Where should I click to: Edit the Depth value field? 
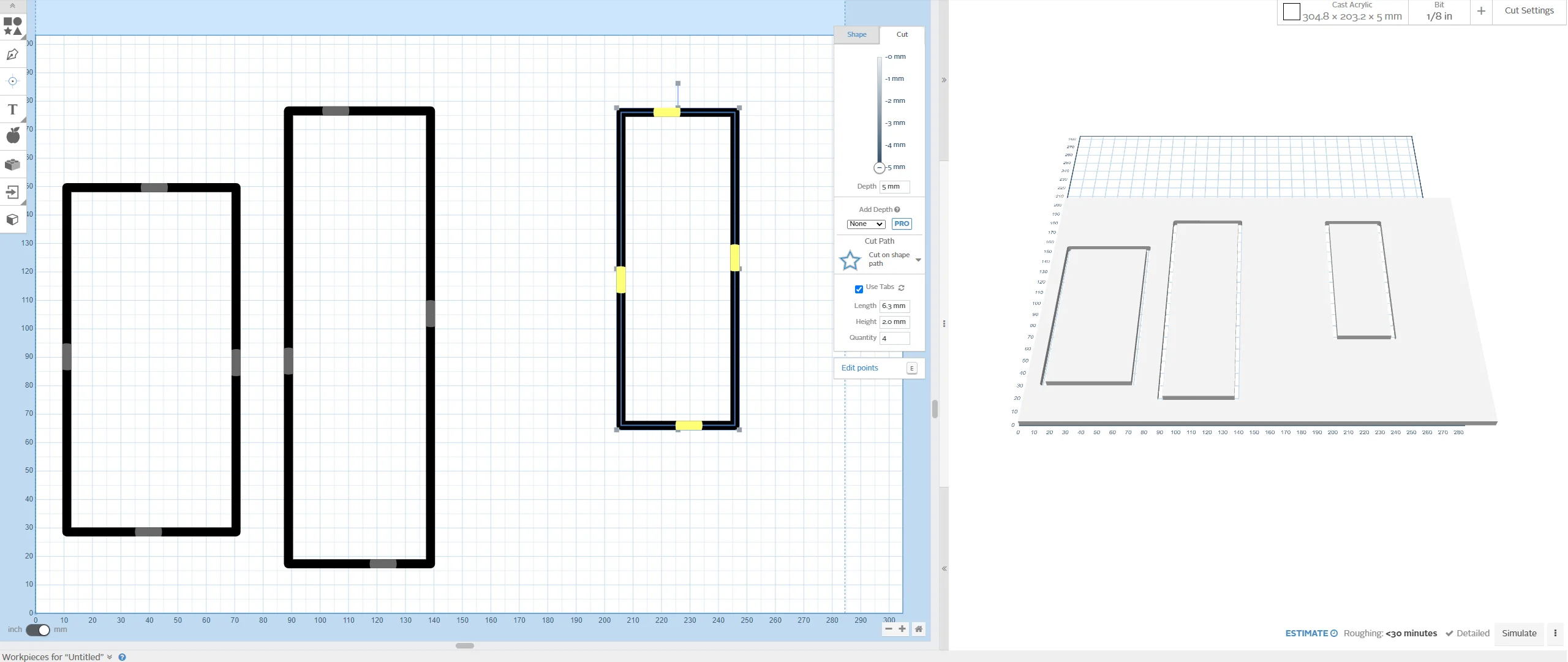click(x=894, y=187)
